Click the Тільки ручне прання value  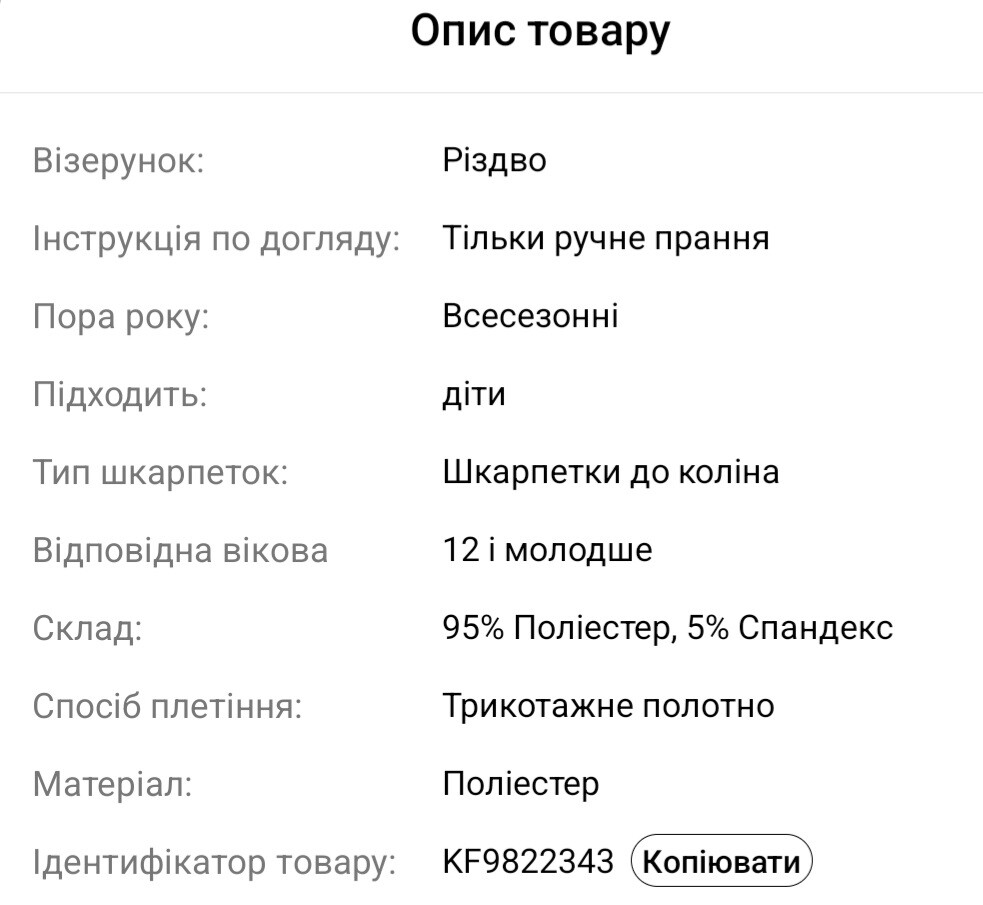pos(605,239)
